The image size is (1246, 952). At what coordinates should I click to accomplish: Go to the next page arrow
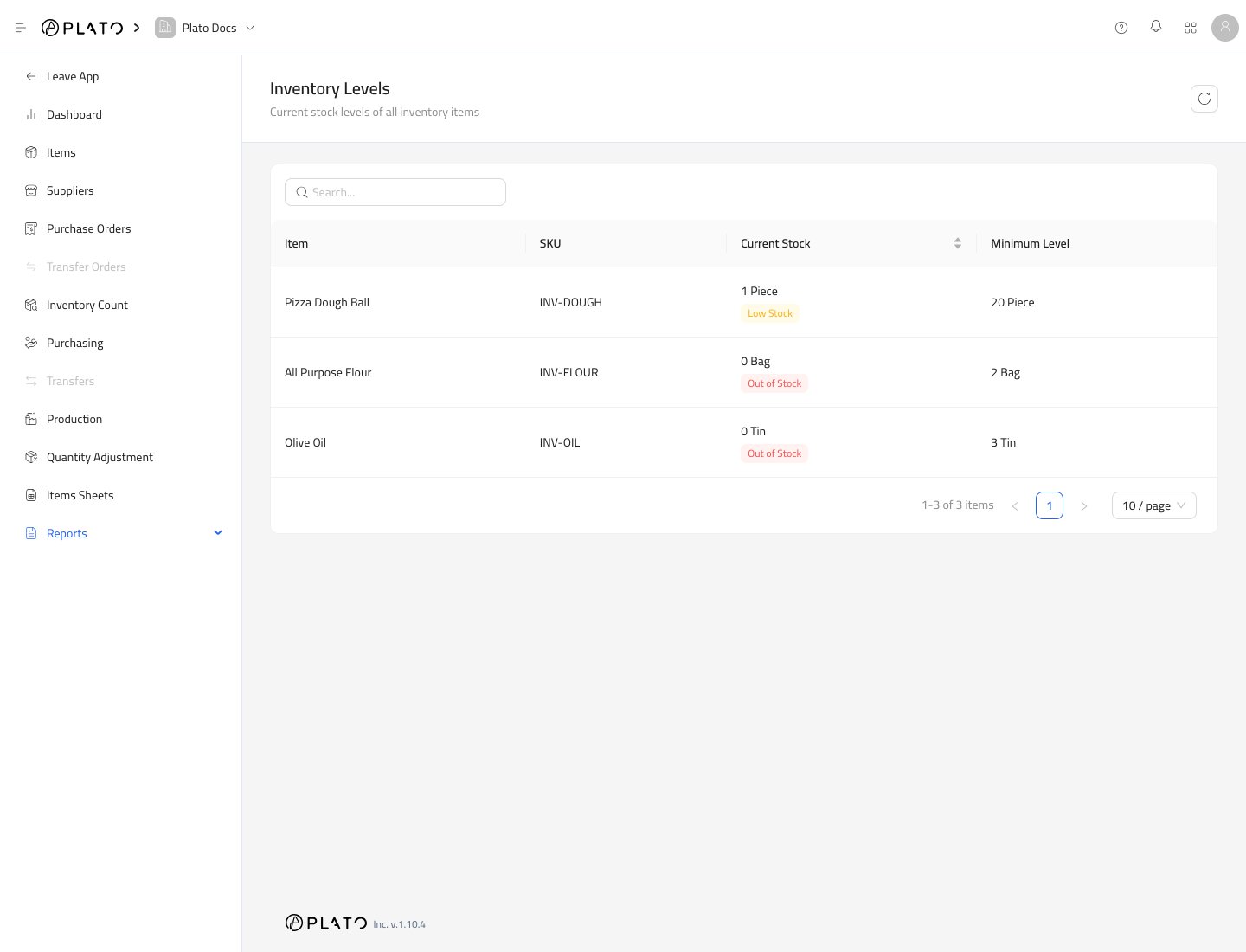(1084, 505)
